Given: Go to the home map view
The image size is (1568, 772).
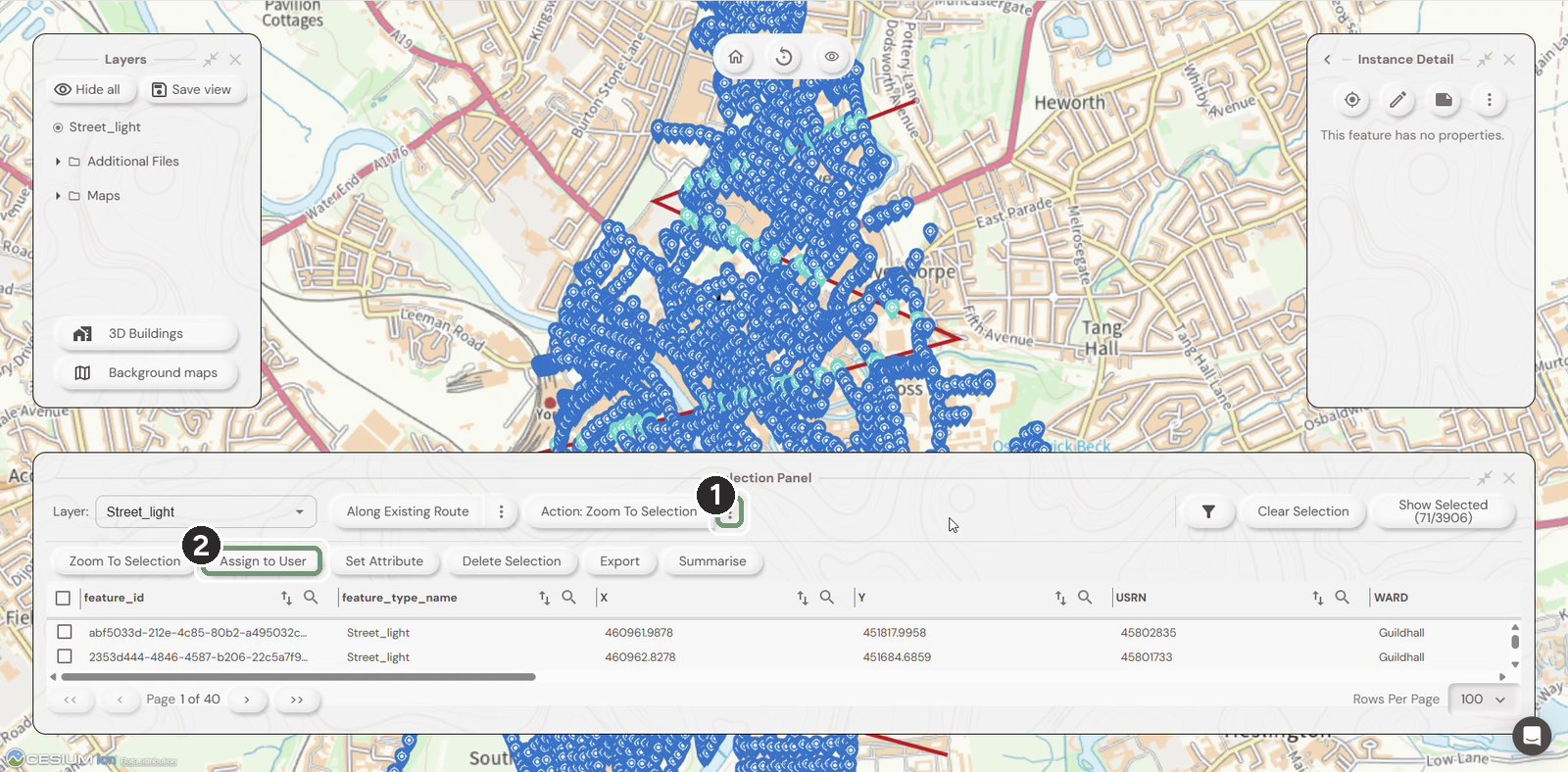Looking at the screenshot, I should point(736,57).
